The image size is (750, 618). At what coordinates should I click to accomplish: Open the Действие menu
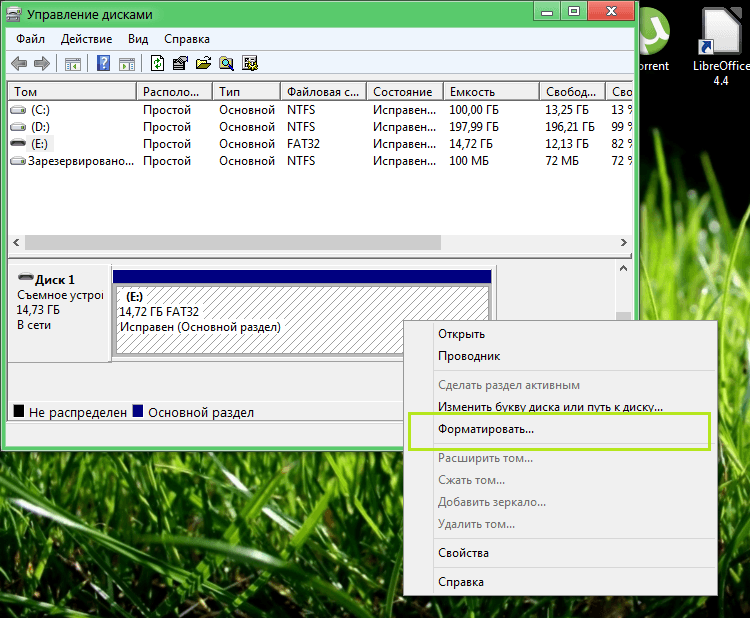coord(87,38)
